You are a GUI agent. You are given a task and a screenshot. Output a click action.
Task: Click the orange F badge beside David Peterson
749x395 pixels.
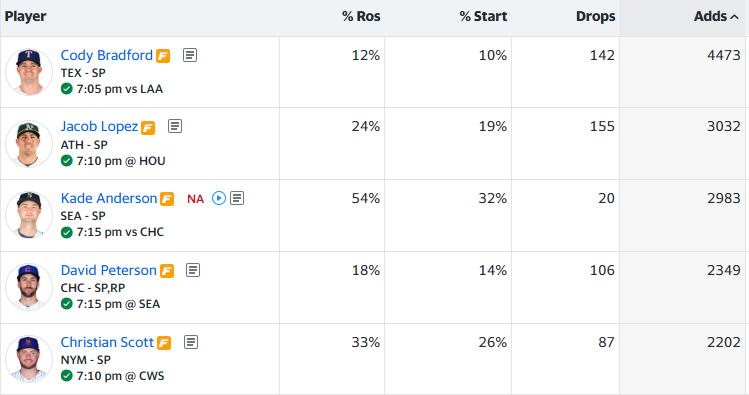pos(167,271)
